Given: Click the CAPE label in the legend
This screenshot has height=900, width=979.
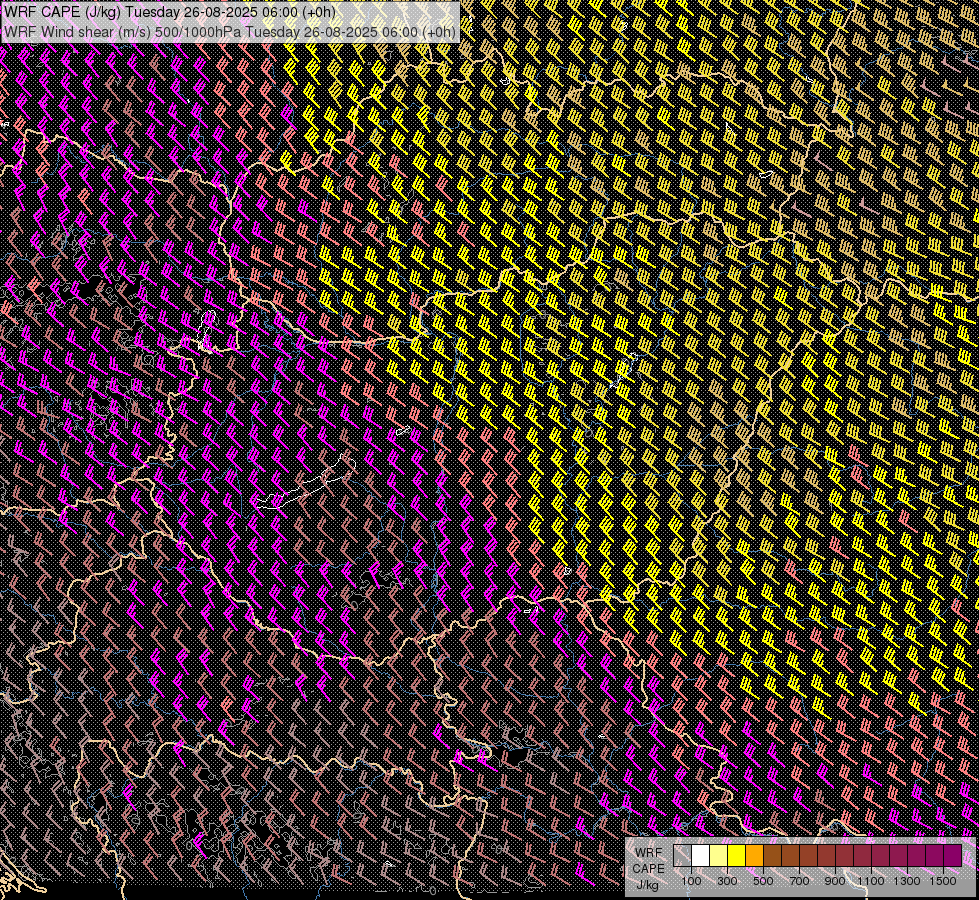Looking at the screenshot, I should click(648, 869).
